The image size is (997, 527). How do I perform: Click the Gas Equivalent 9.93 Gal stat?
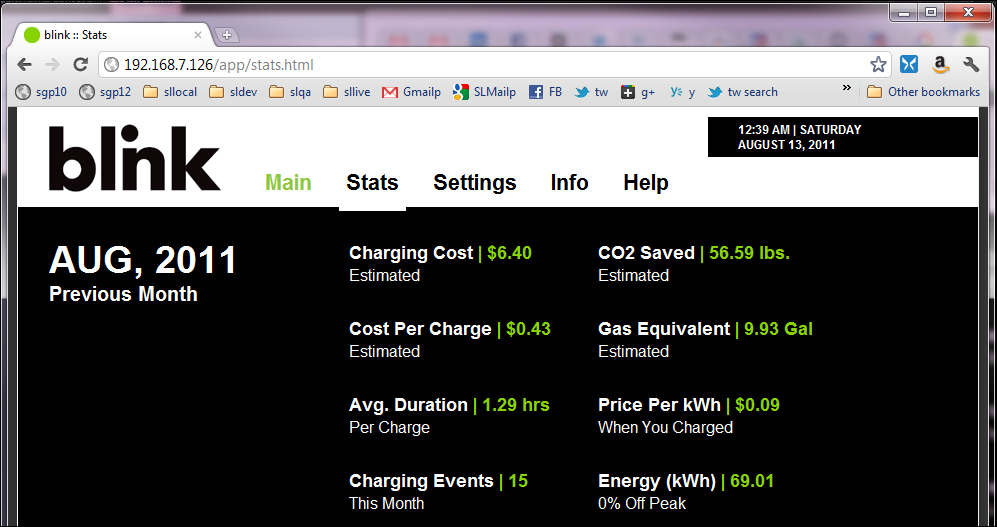pyautogui.click(x=705, y=329)
